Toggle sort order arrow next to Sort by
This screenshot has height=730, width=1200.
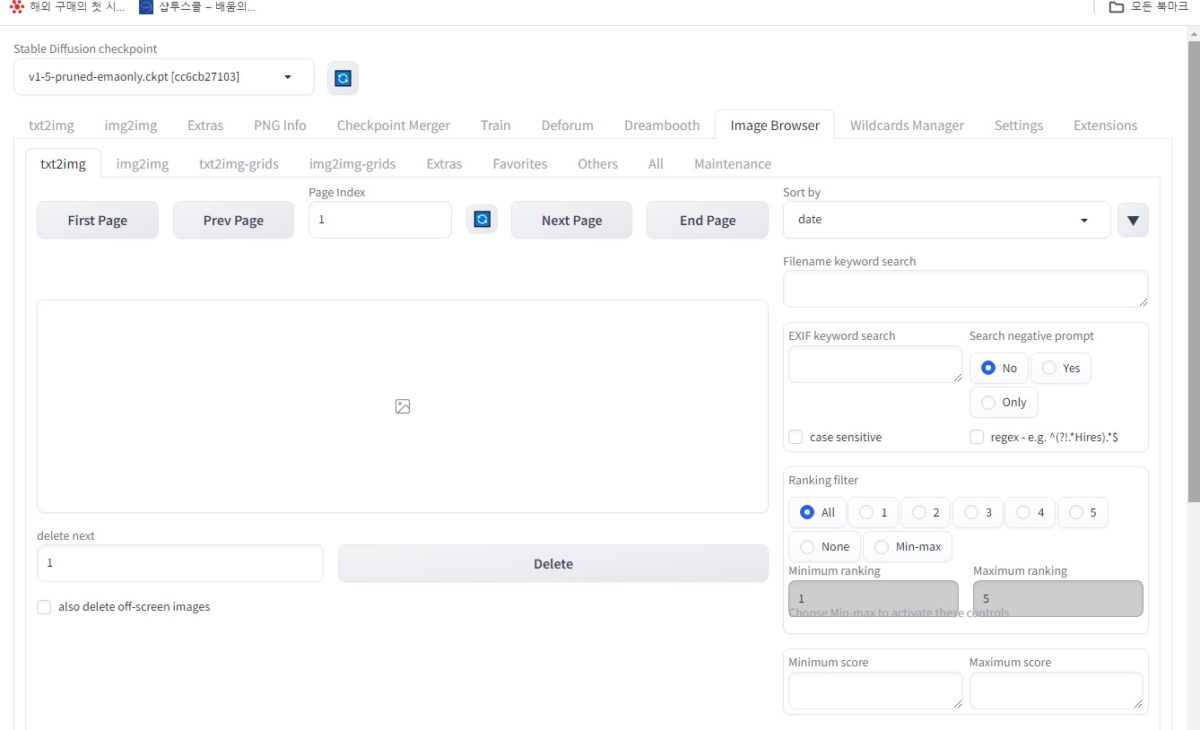[1133, 220]
